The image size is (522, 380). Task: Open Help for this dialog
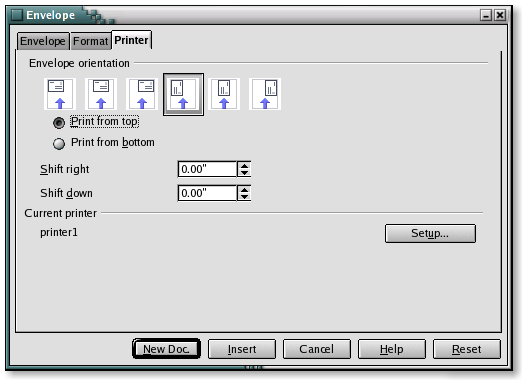tap(392, 349)
